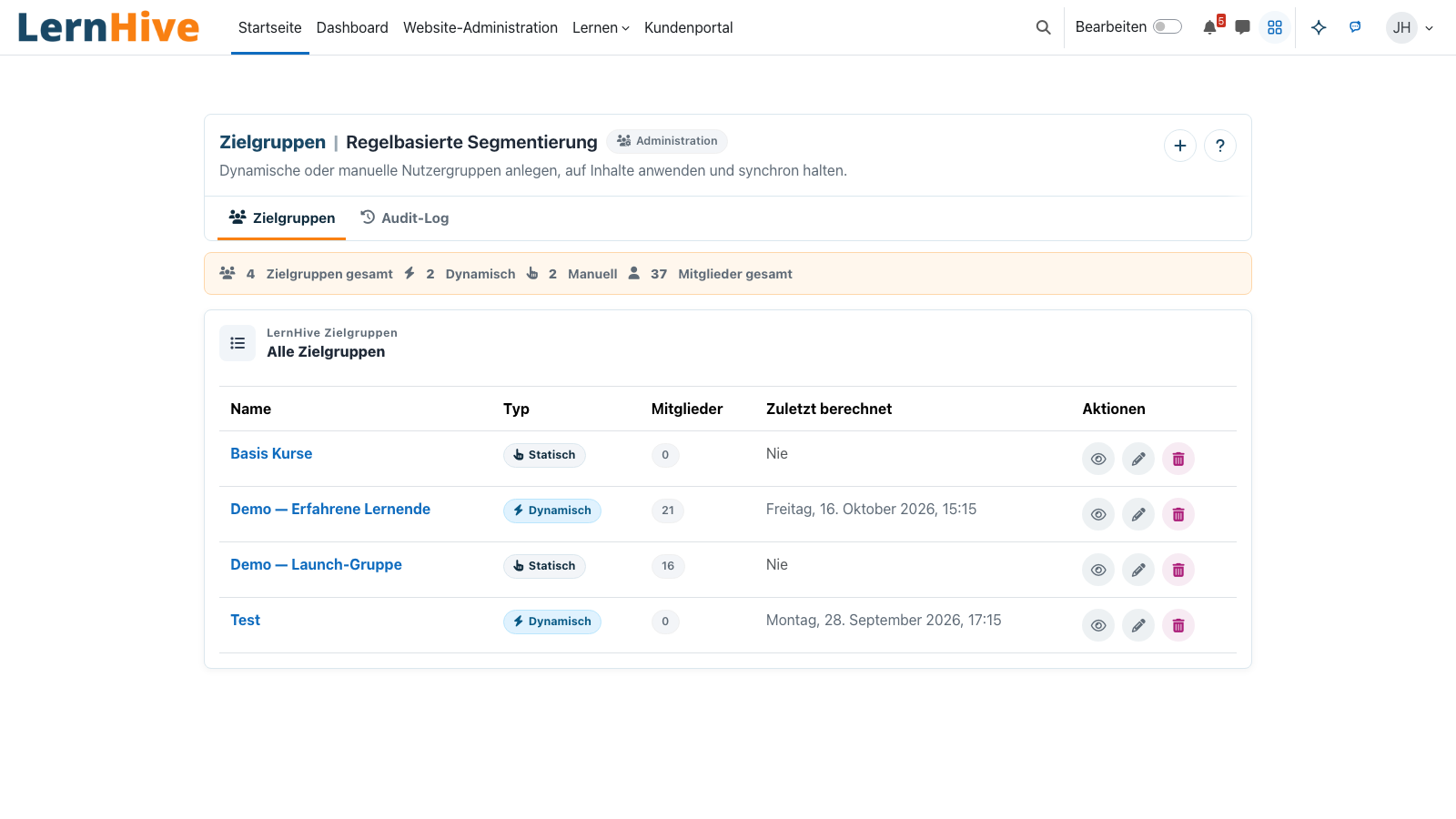Open the notifications bell
This screenshot has width=1456, height=819.
pyautogui.click(x=1210, y=27)
